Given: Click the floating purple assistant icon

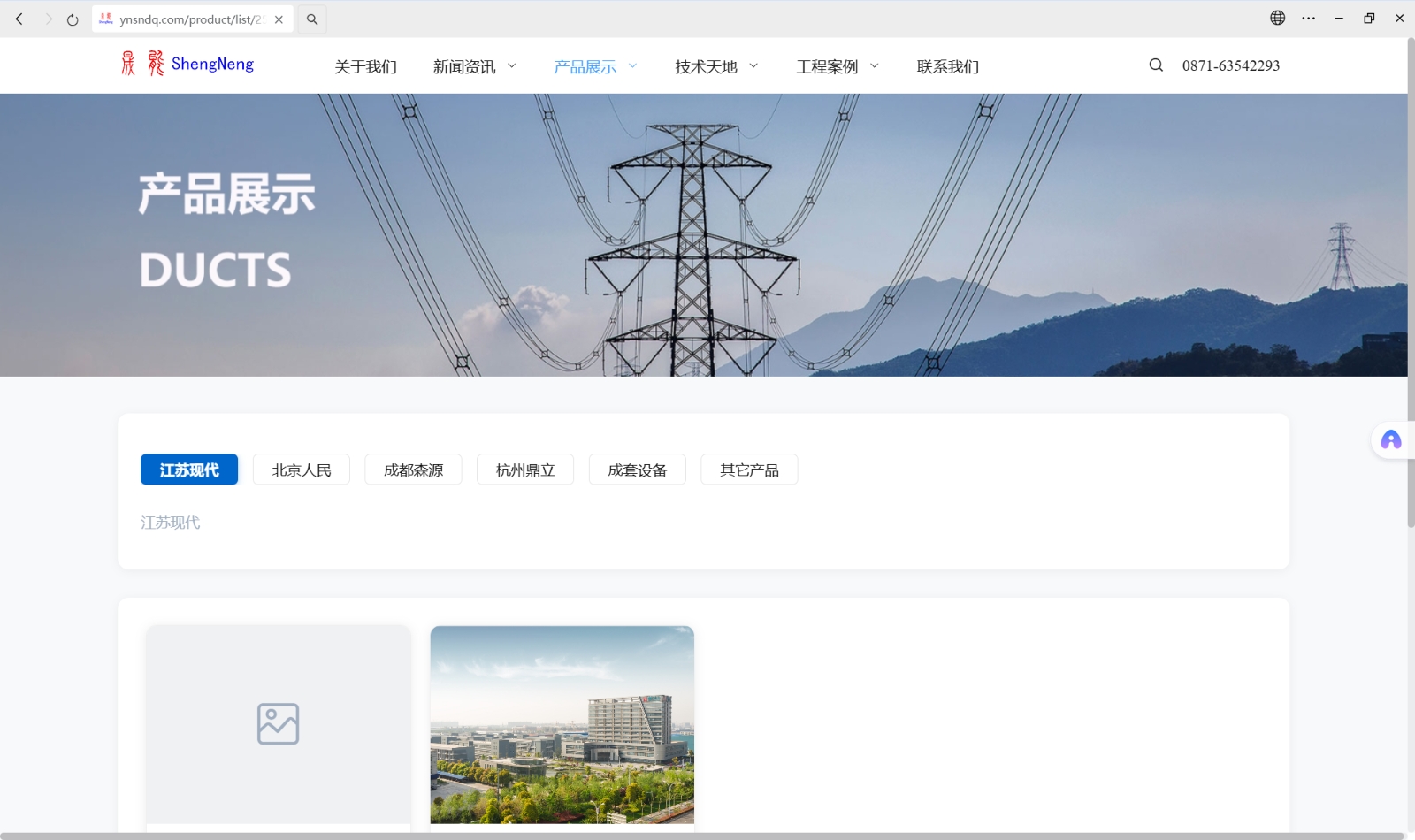Looking at the screenshot, I should [1390, 440].
